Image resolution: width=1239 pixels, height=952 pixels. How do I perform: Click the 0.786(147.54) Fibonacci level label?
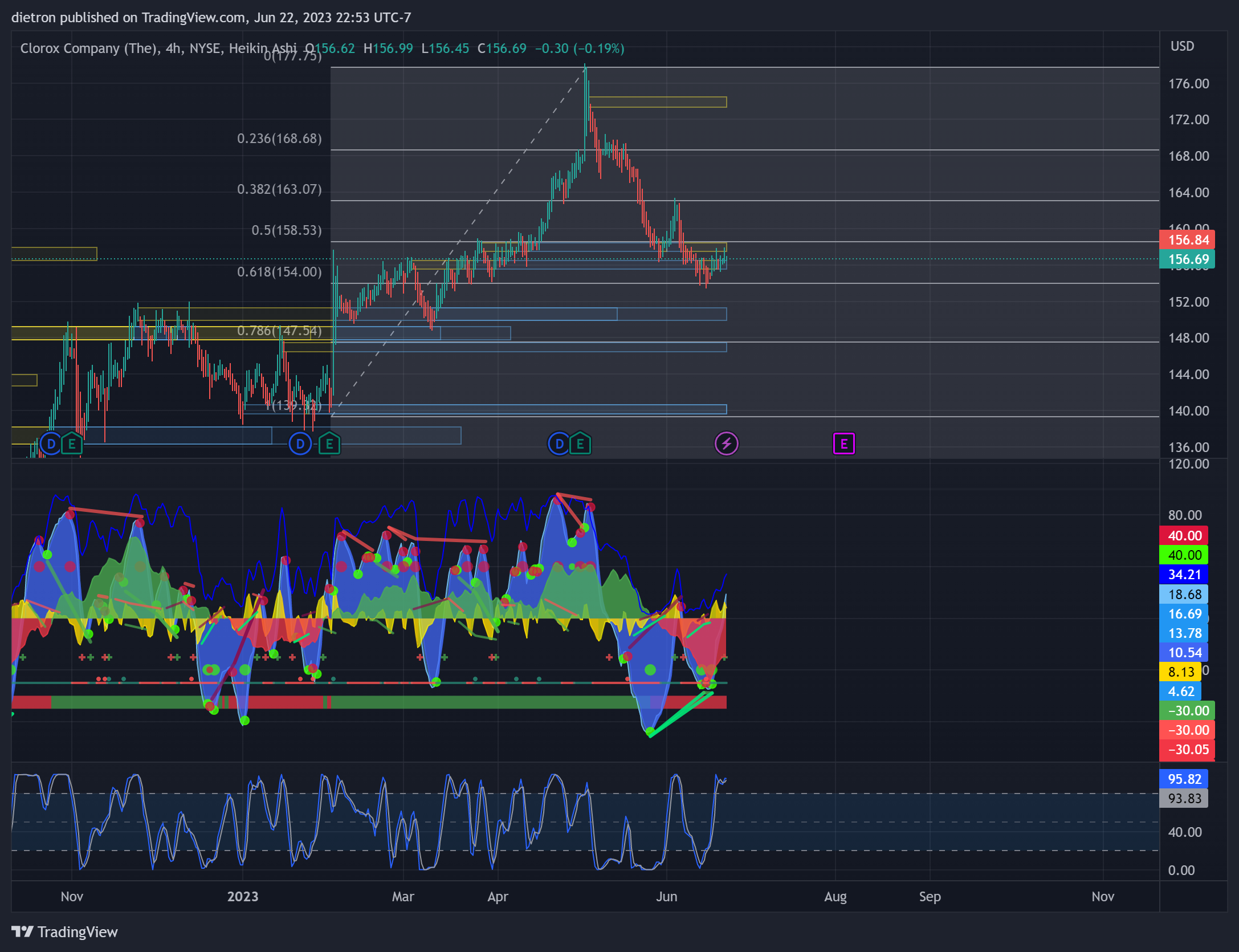tap(279, 331)
